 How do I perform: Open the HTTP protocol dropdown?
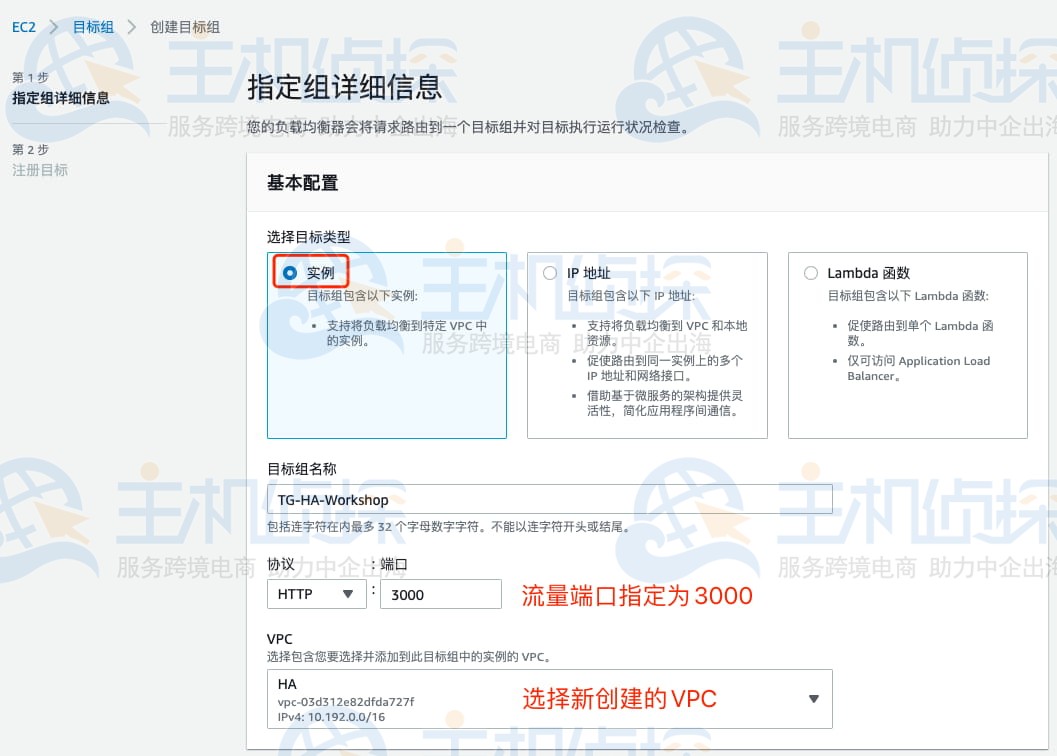click(316, 594)
